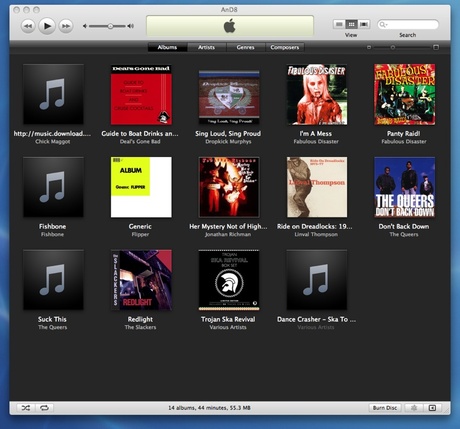The width and height of the screenshot is (460, 429).
Task: Skip forward with the next track button
Action: (66, 26)
